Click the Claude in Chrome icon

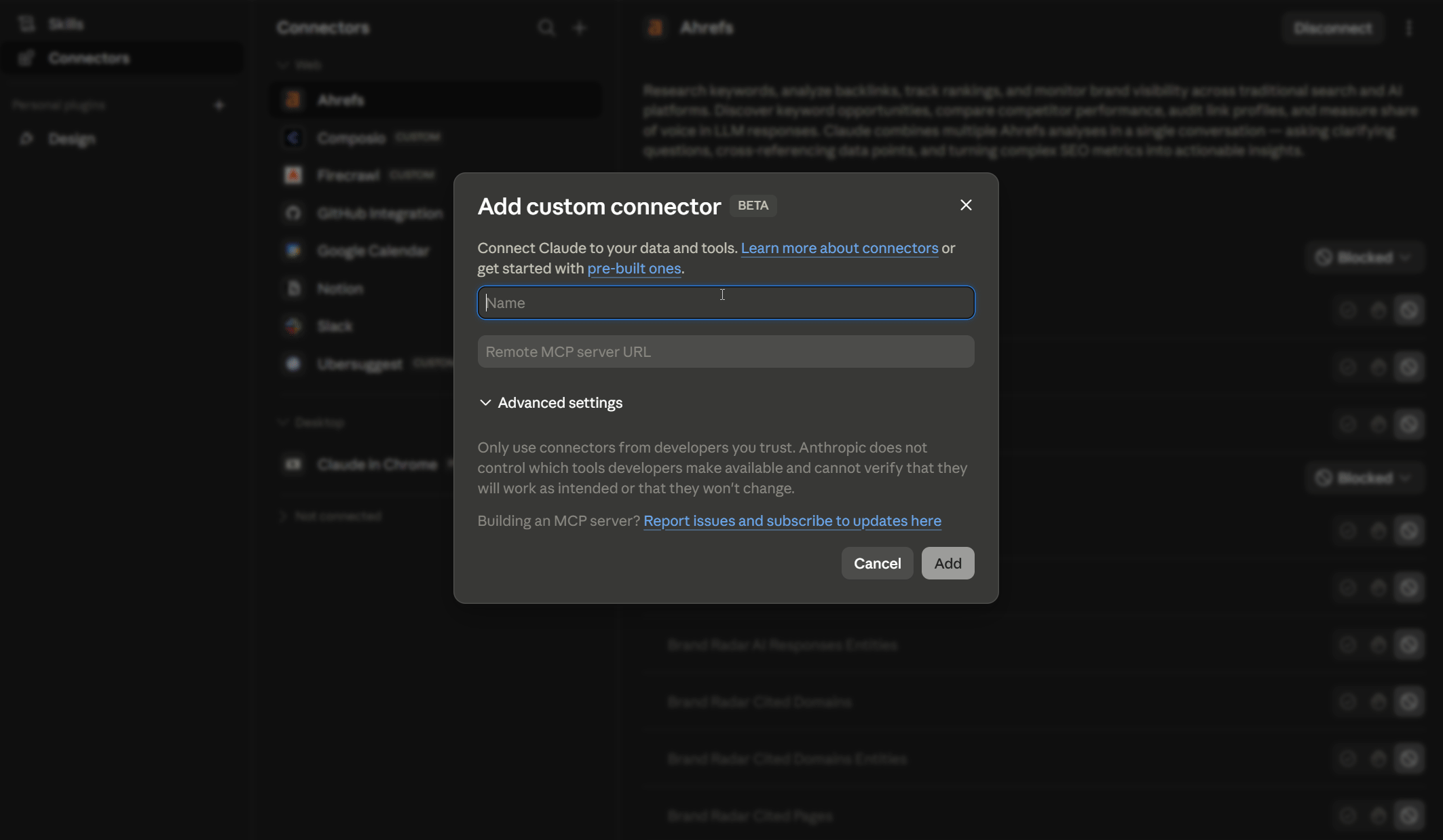(293, 465)
